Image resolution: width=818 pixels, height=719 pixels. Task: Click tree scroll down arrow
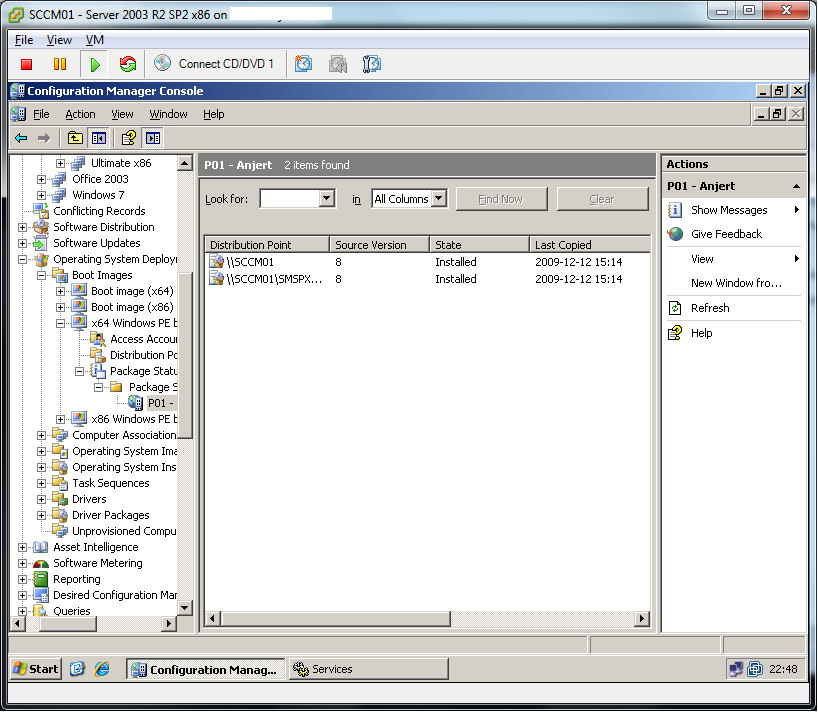(185, 607)
